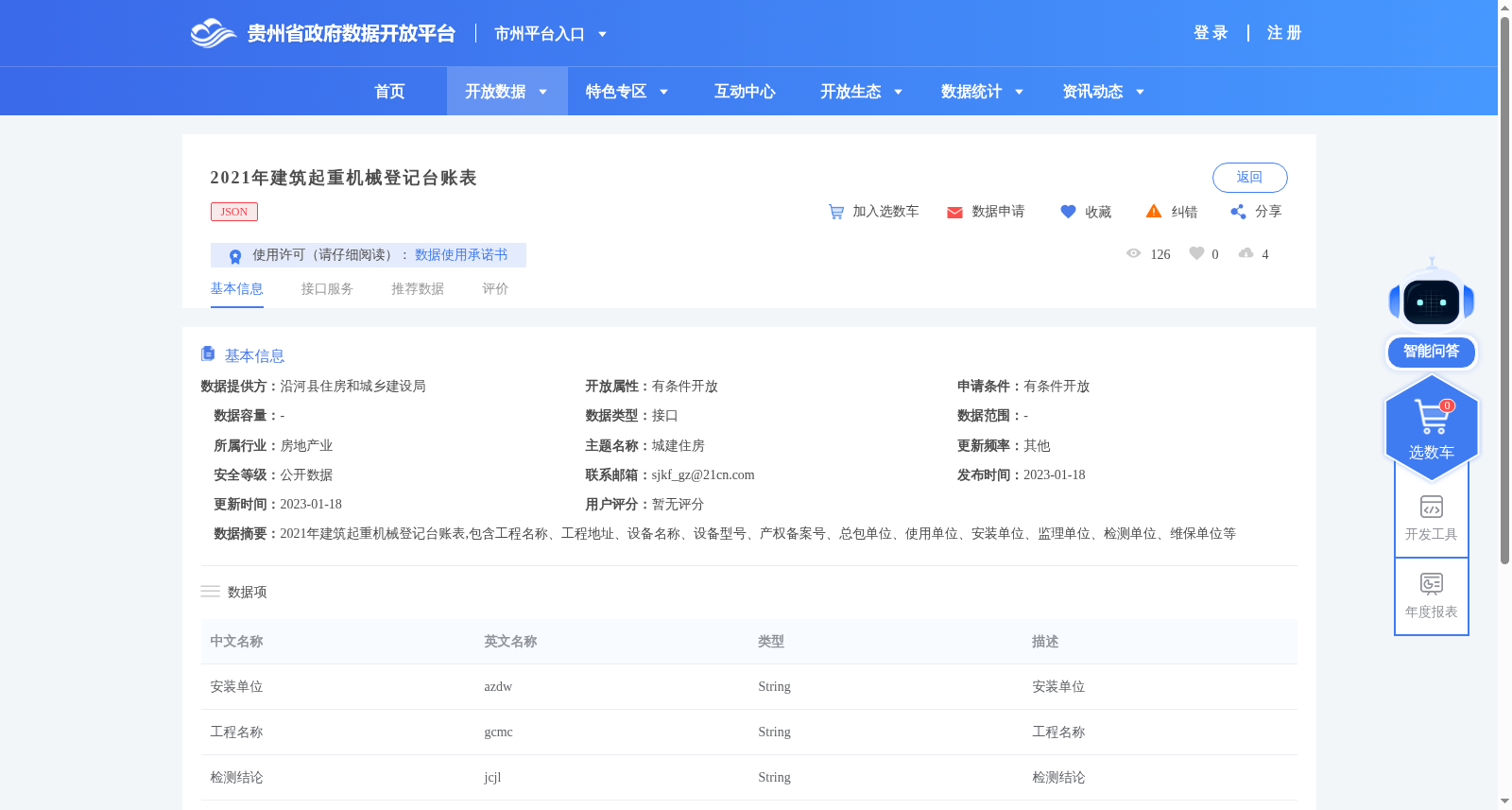Image resolution: width=1512 pixels, height=810 pixels.
Task: Switch to the 接口服务 tab
Action: coord(327,289)
